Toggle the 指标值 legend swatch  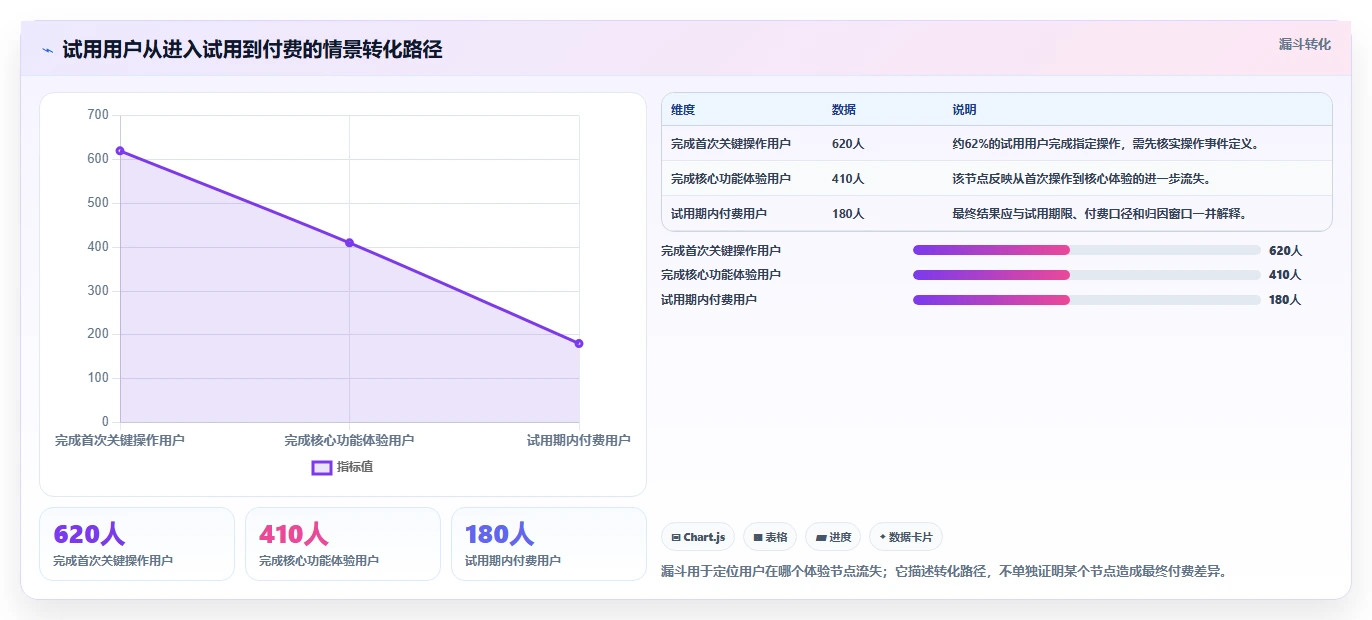[x=322, y=467]
